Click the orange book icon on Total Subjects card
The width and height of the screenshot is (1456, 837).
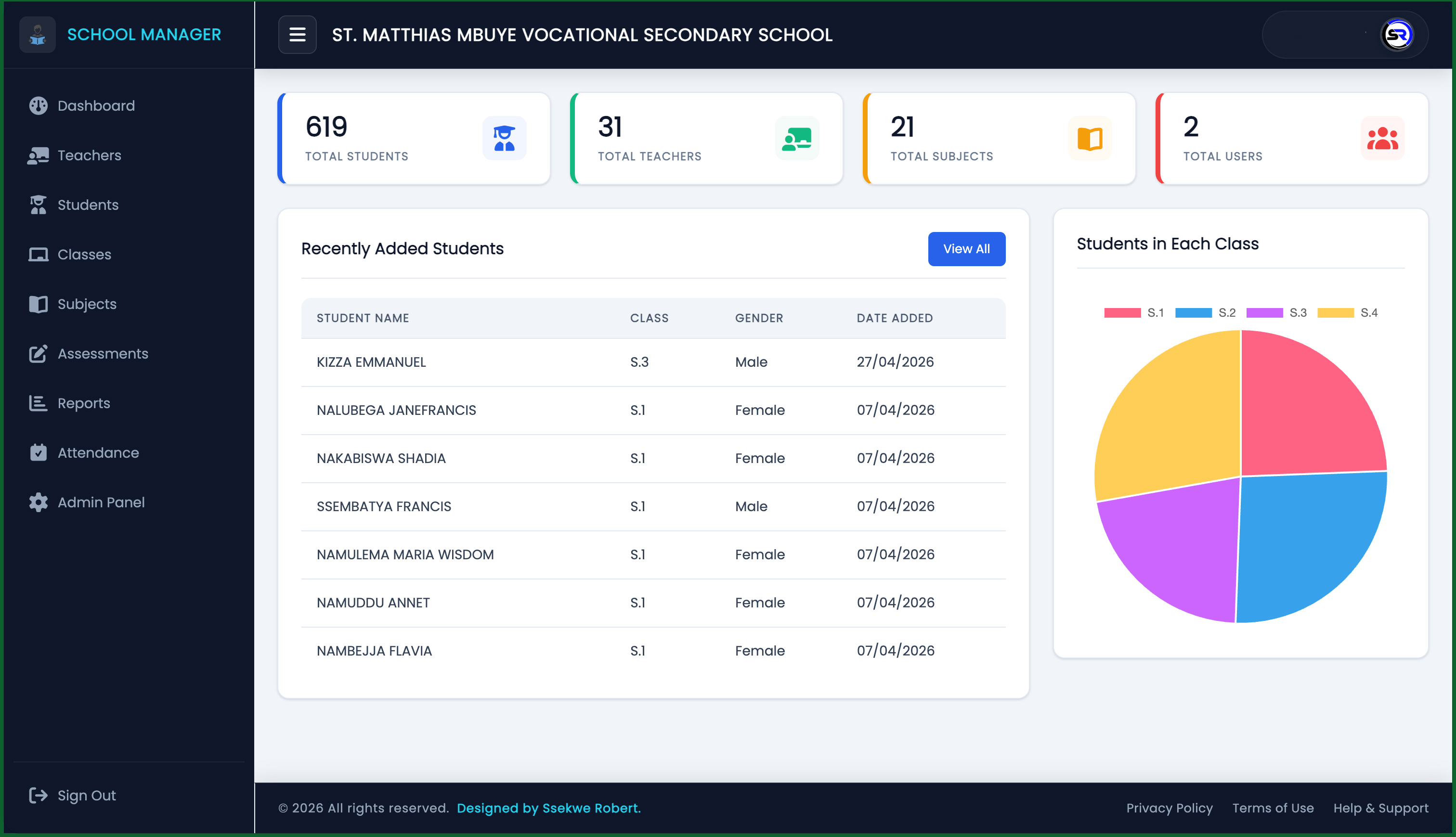(x=1090, y=139)
